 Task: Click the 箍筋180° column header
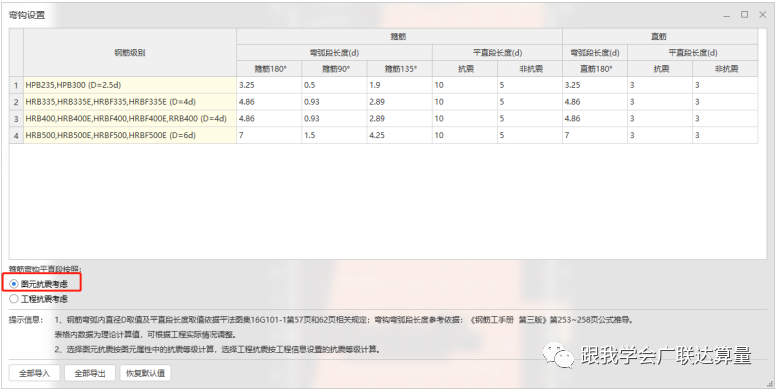click(x=269, y=69)
